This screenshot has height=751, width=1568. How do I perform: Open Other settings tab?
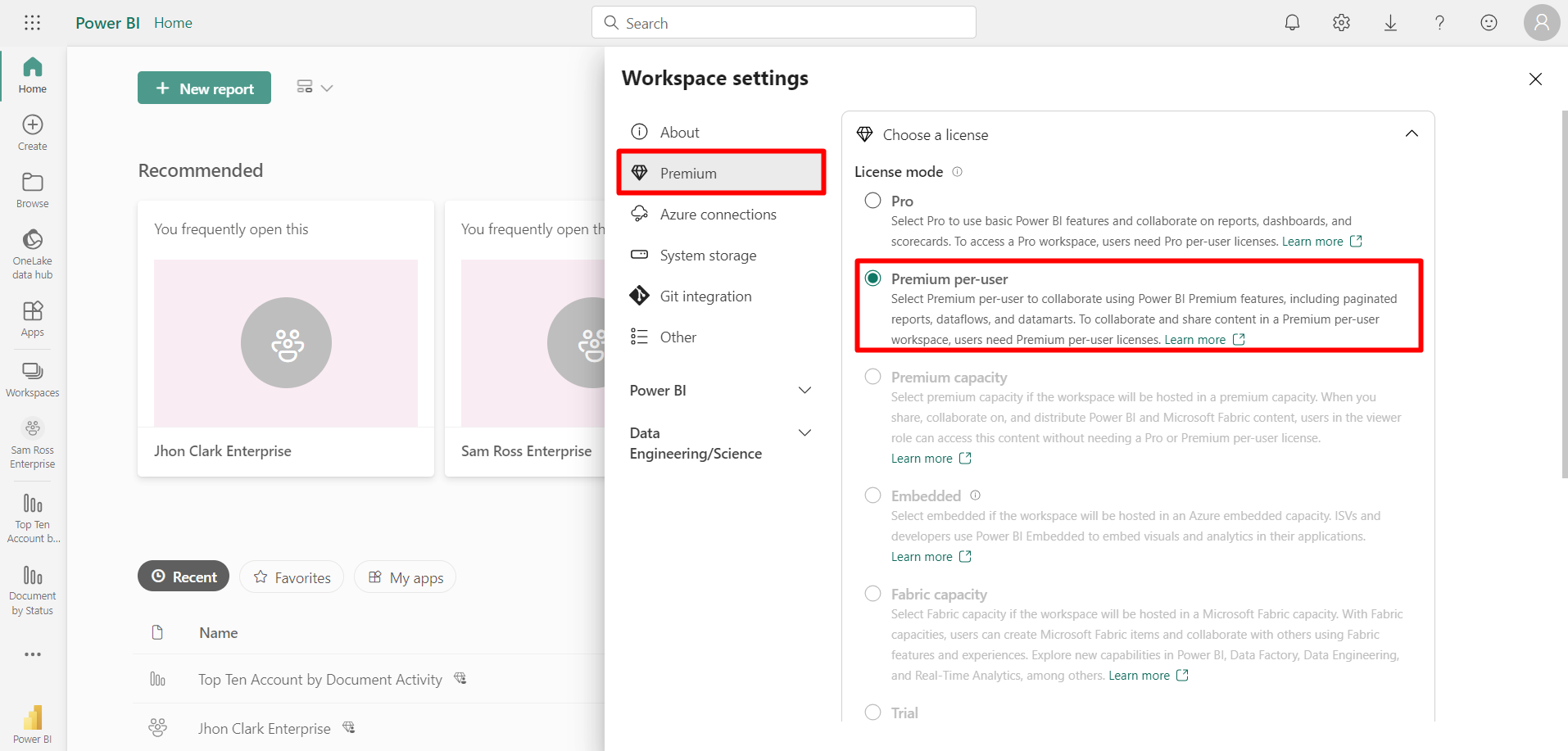click(721, 337)
